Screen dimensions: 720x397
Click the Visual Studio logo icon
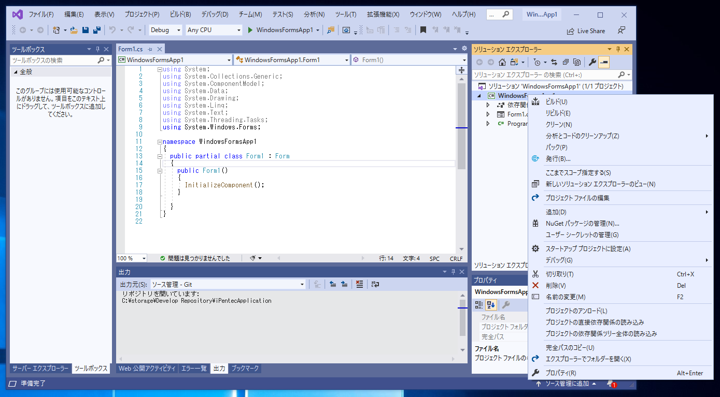click(17, 14)
